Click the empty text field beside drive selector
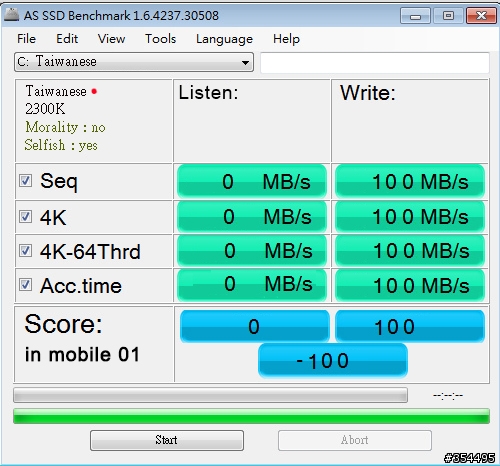This screenshot has height=466, width=500. [375, 62]
